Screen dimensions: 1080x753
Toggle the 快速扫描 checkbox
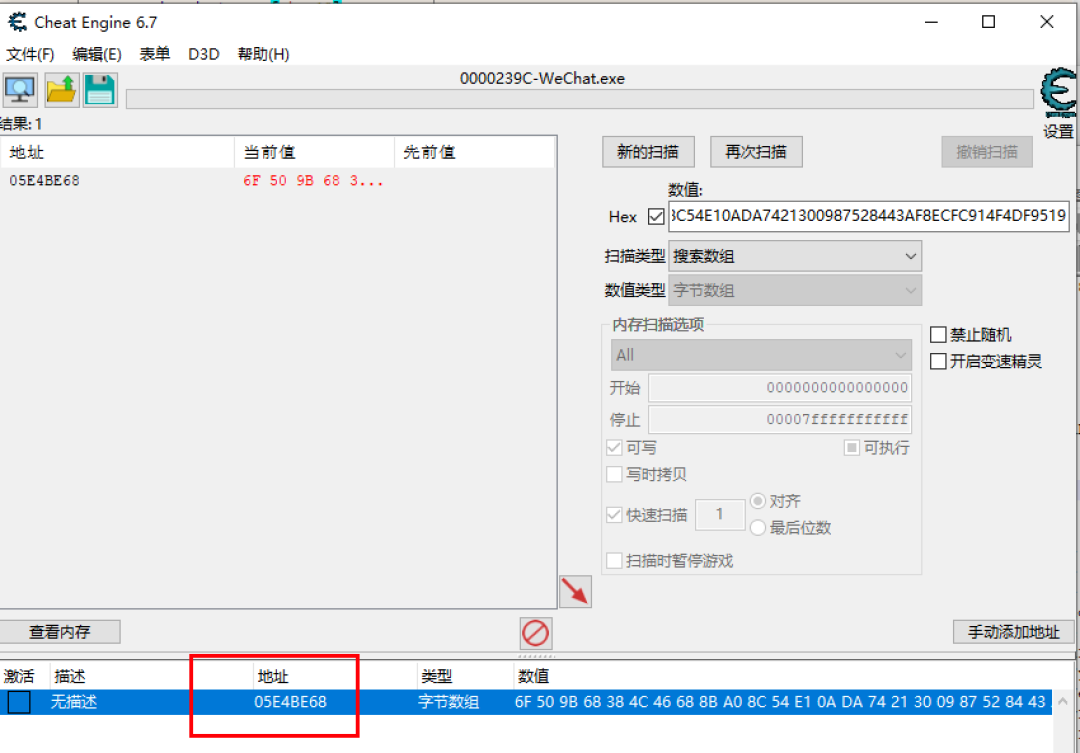click(x=614, y=515)
